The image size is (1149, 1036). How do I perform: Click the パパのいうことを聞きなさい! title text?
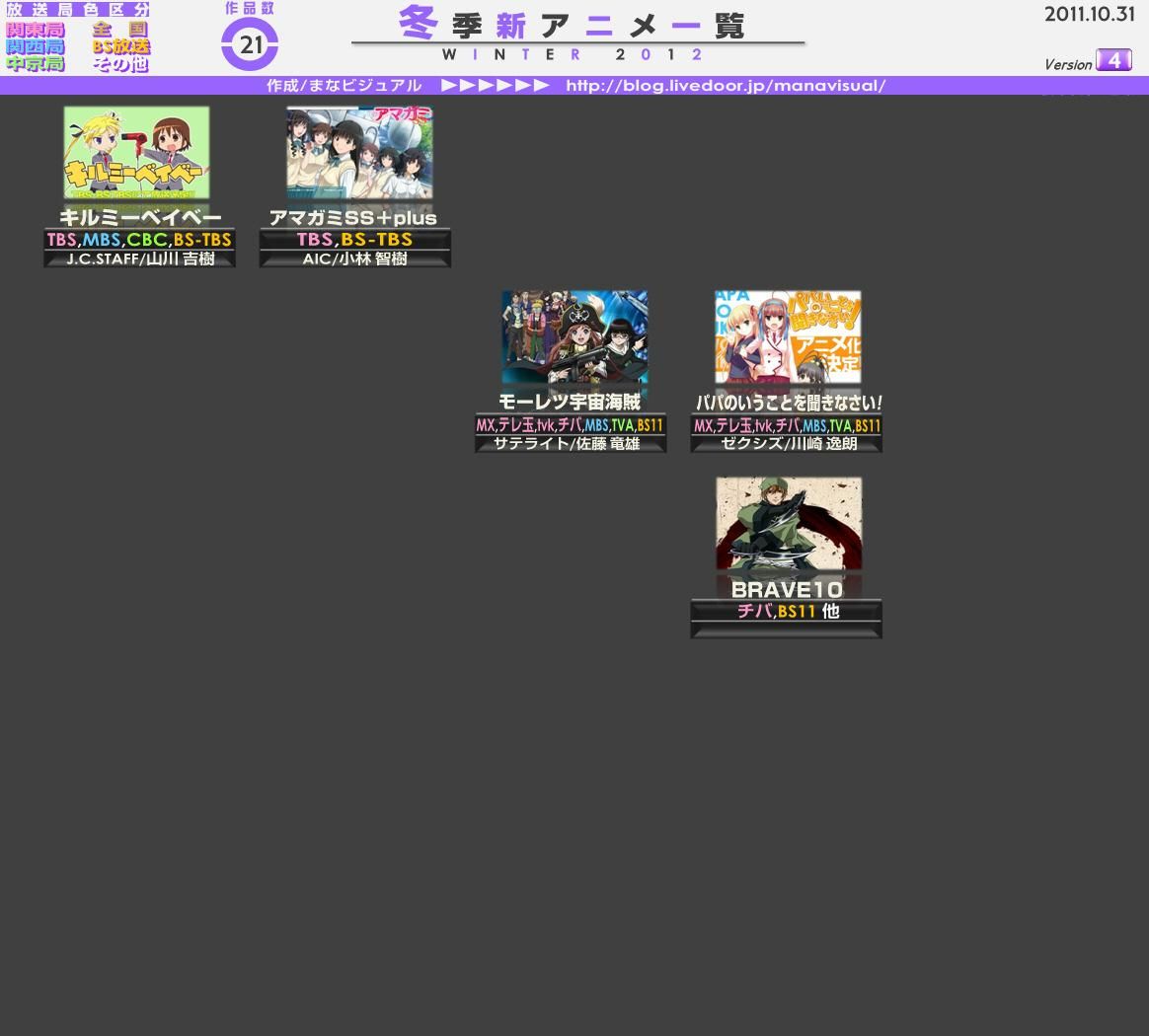pyautogui.click(x=789, y=403)
